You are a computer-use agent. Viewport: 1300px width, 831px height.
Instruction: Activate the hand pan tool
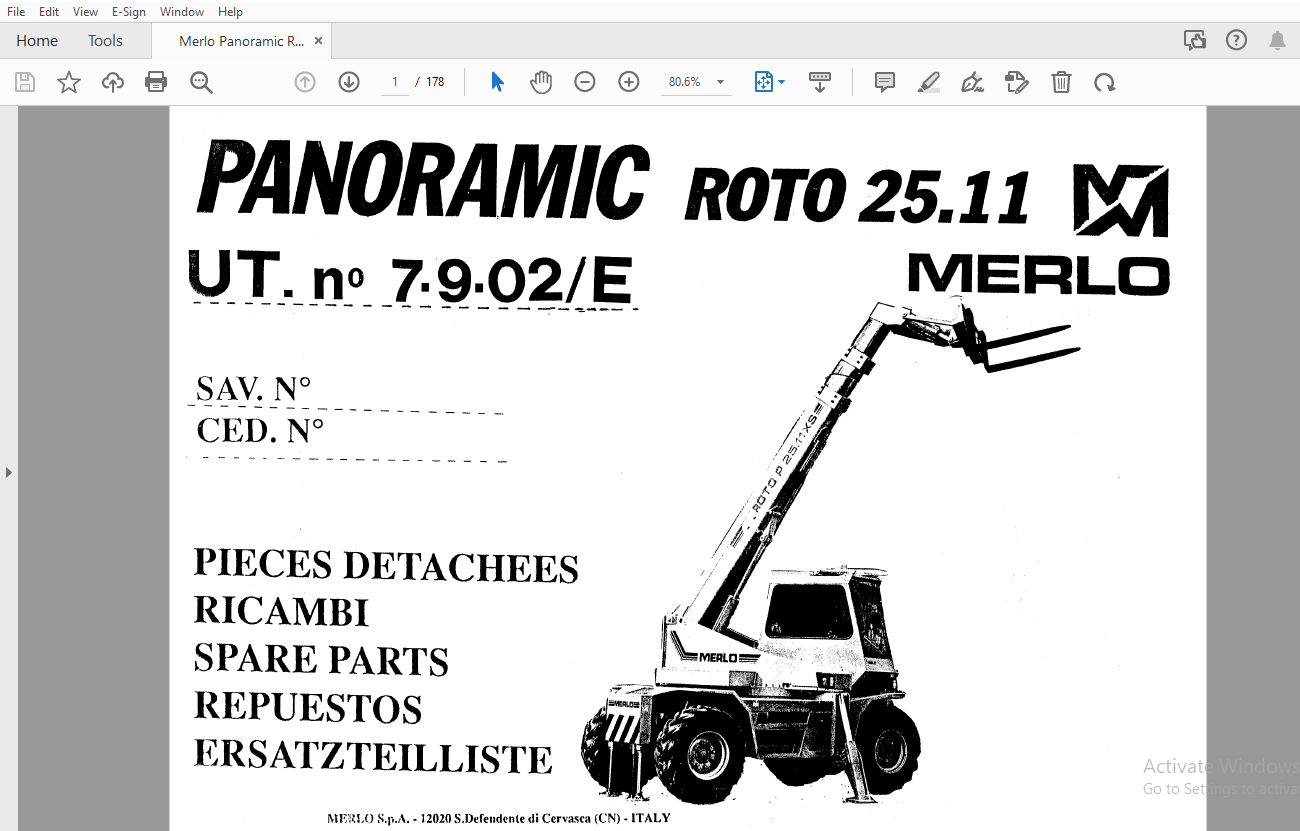tap(541, 82)
